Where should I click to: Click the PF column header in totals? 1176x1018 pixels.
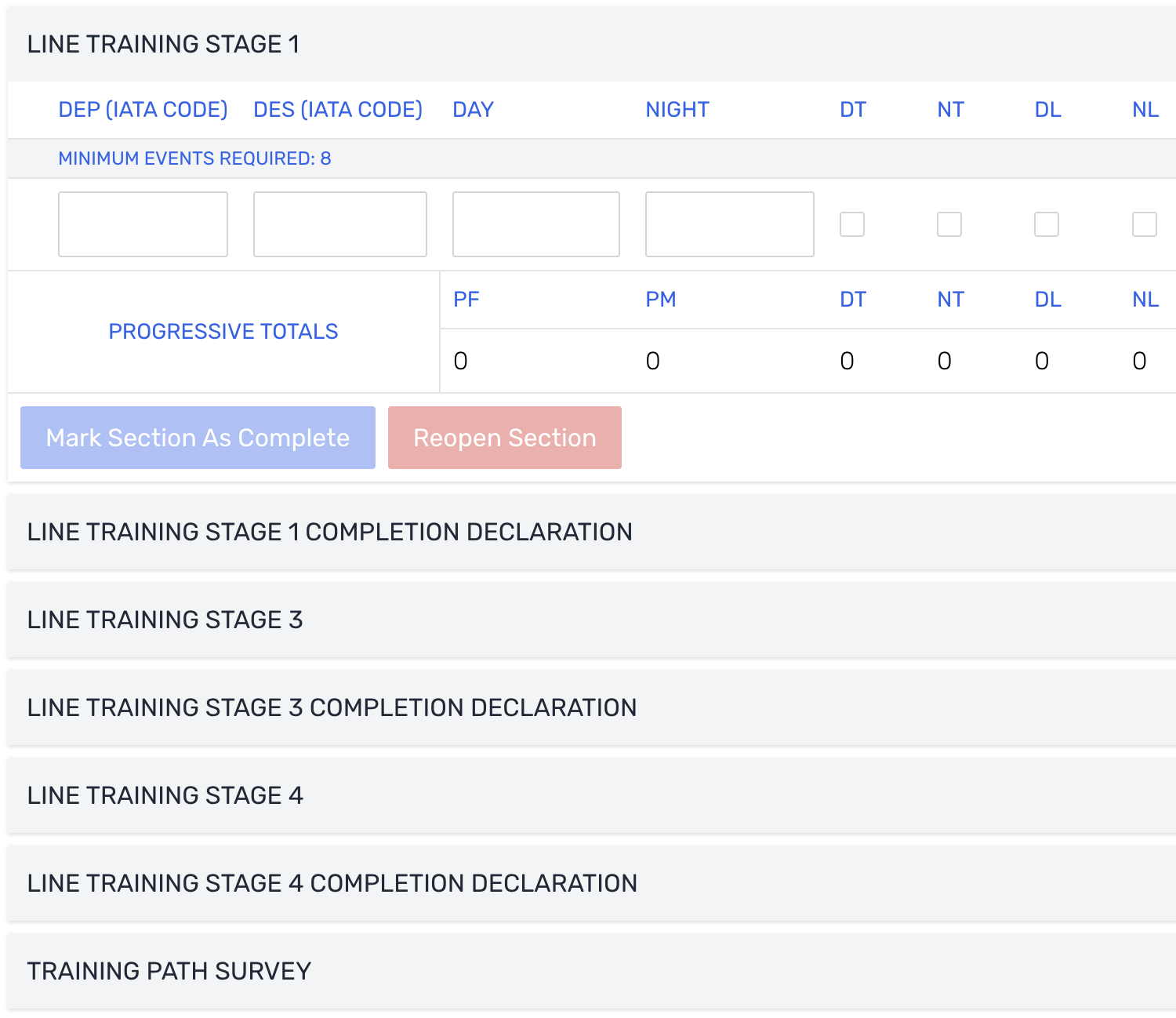coord(466,300)
